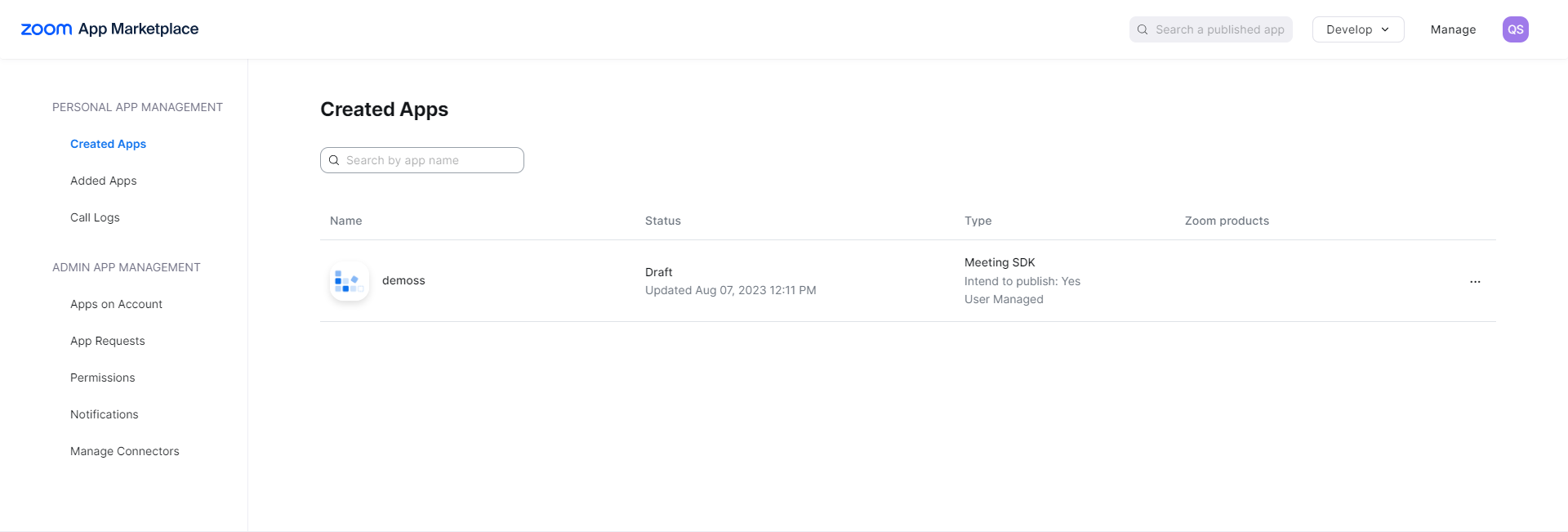The image size is (1568, 532).
Task: Open Apps on Account page
Action: tap(116, 304)
